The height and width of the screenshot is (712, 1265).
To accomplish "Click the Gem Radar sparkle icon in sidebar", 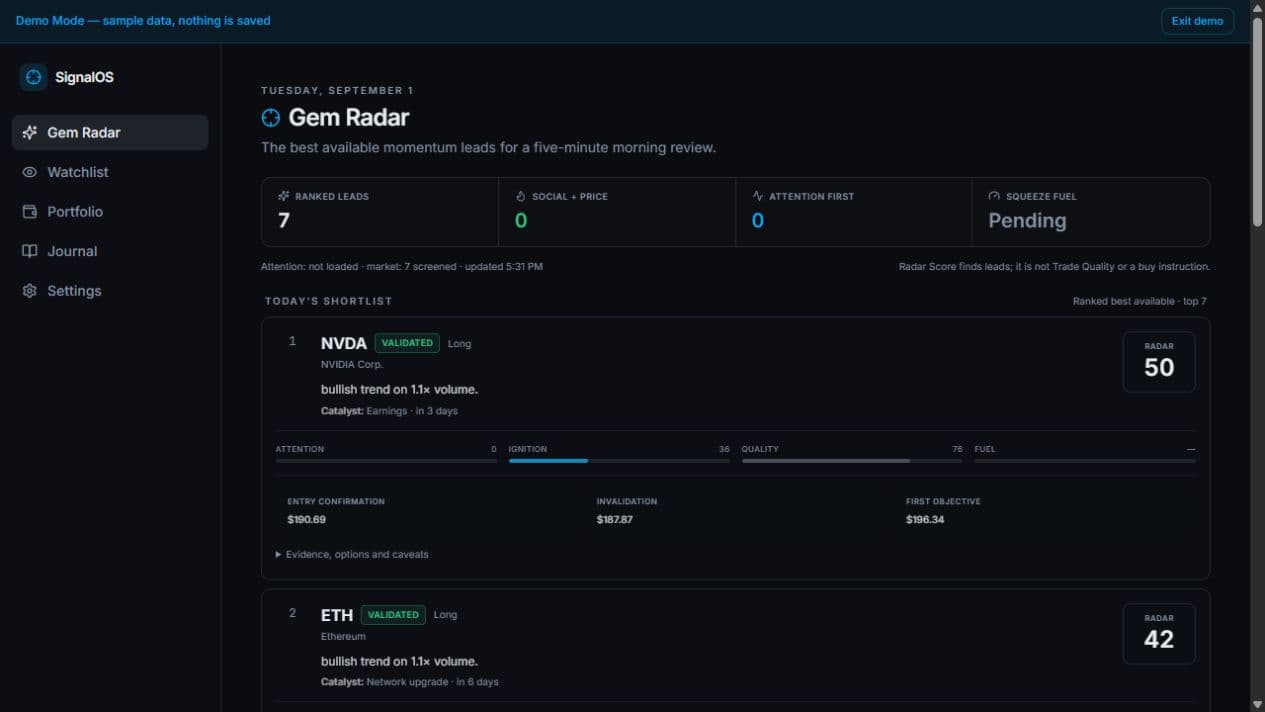I will [x=30, y=132].
